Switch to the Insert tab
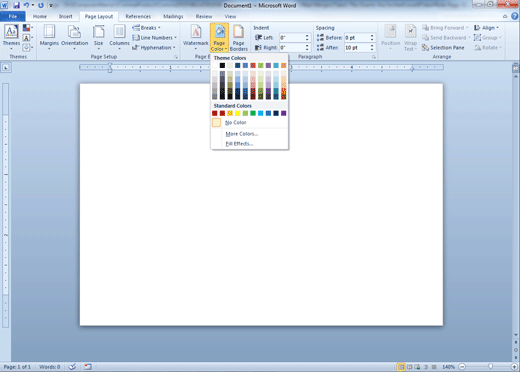520x372 pixels. pos(65,16)
